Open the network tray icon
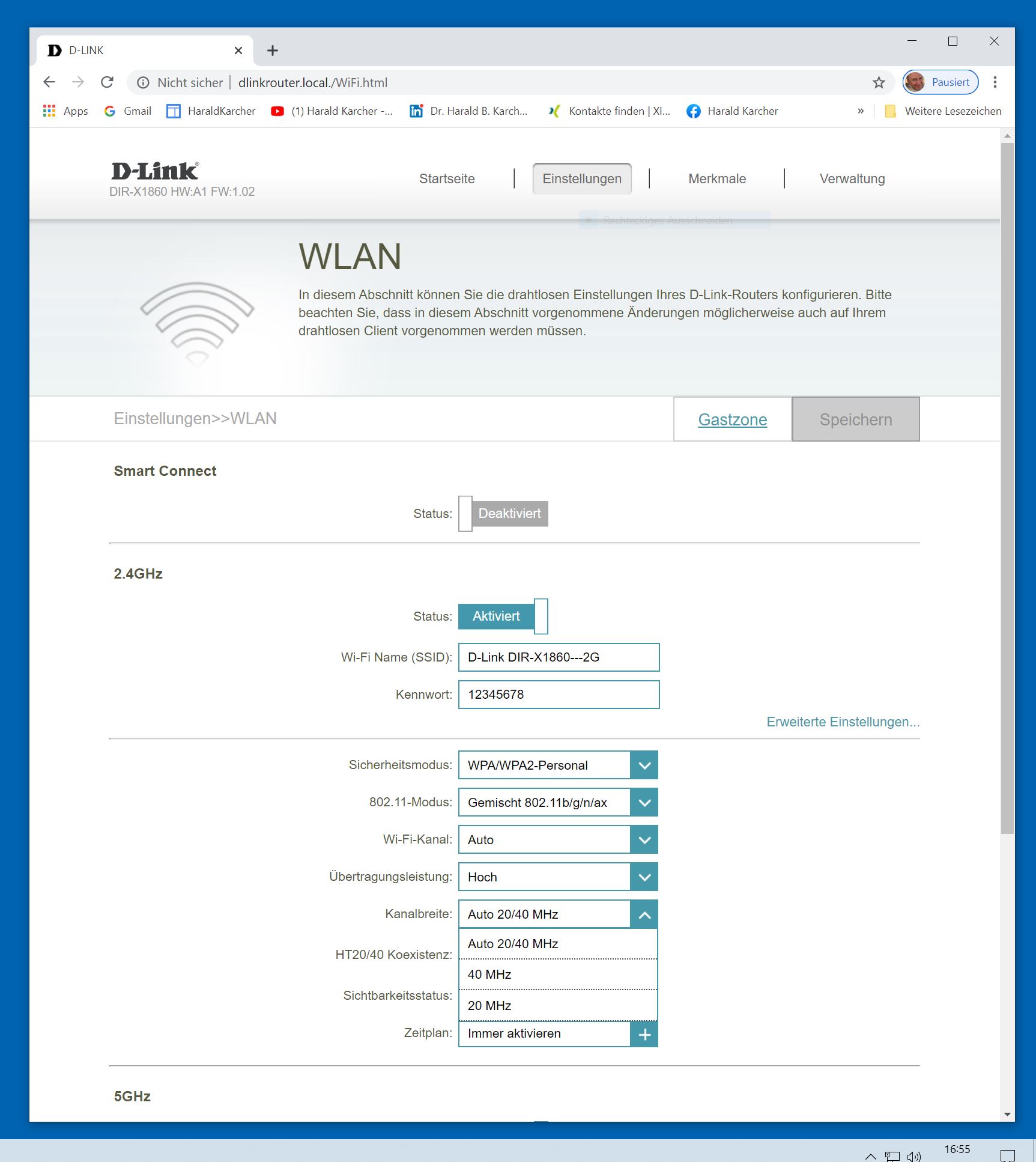The width and height of the screenshot is (1036, 1162). pos(892,1156)
